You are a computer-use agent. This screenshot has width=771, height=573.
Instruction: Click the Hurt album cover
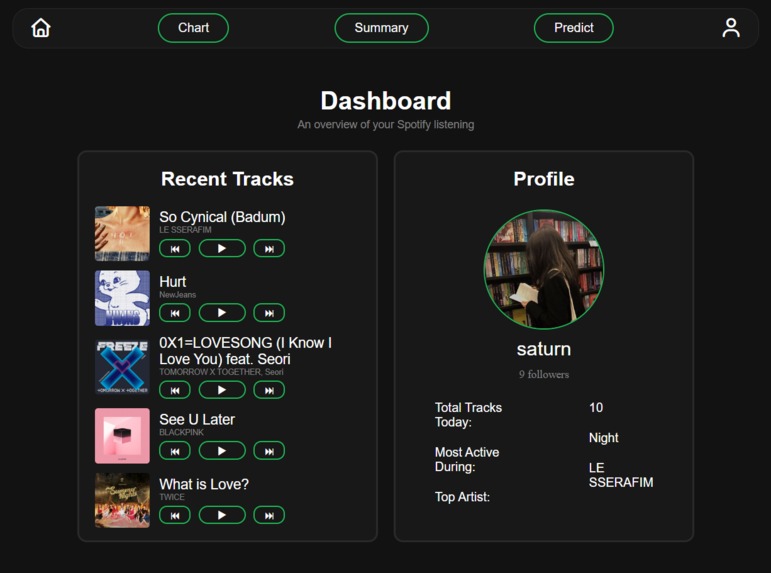tap(122, 298)
